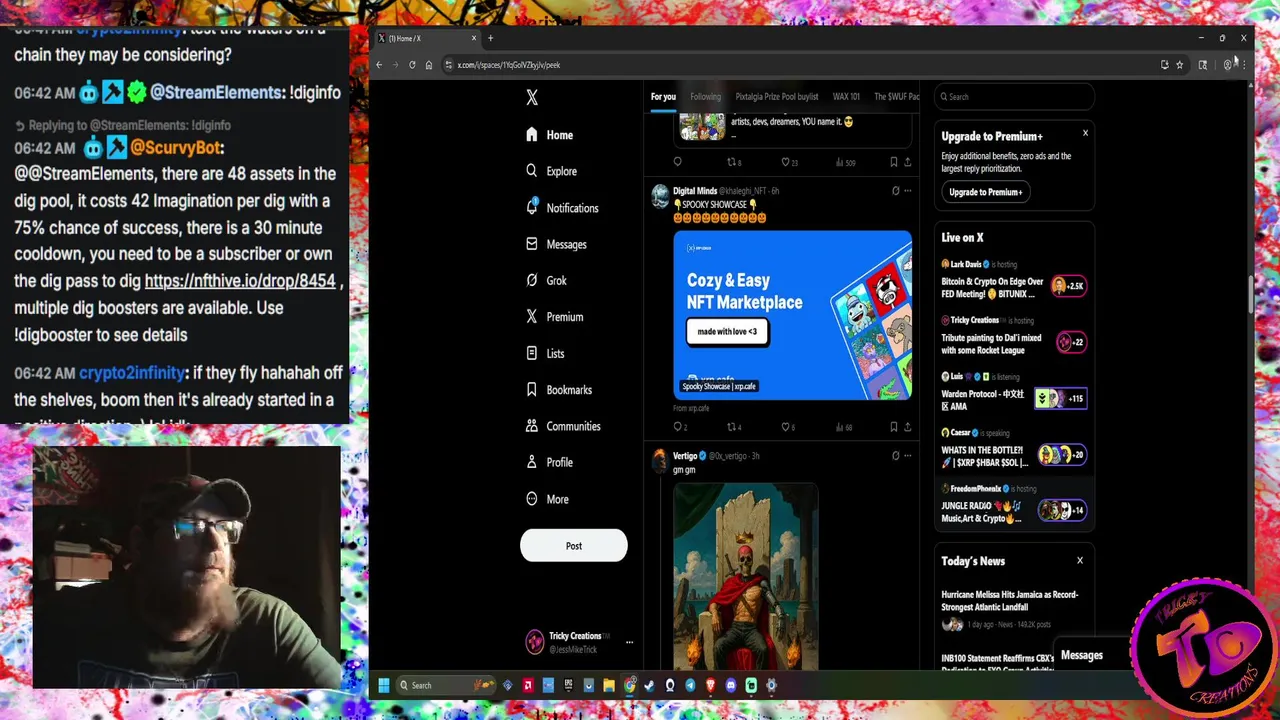Open the Notifications bell icon
This screenshot has height=720, width=1280.
tap(532, 207)
